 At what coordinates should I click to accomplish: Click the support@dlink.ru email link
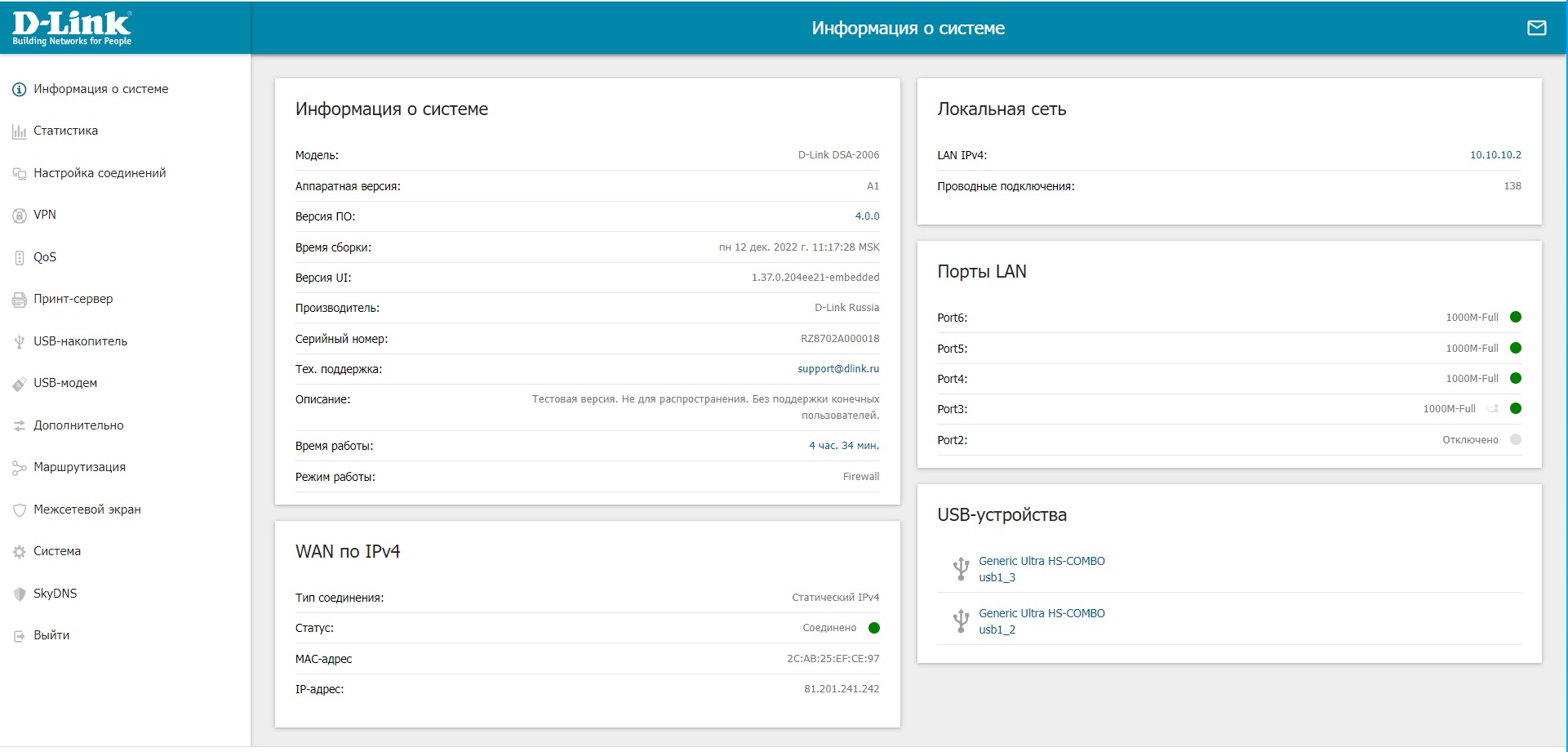point(838,369)
